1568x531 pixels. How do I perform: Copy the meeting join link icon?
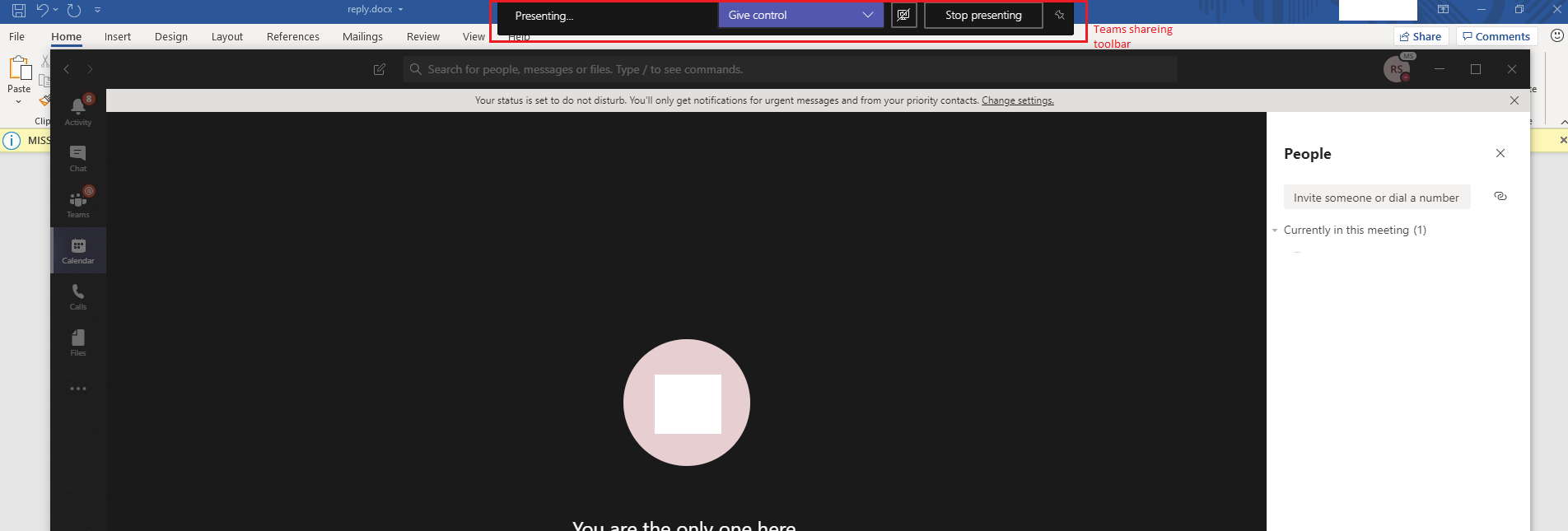tap(1500, 196)
